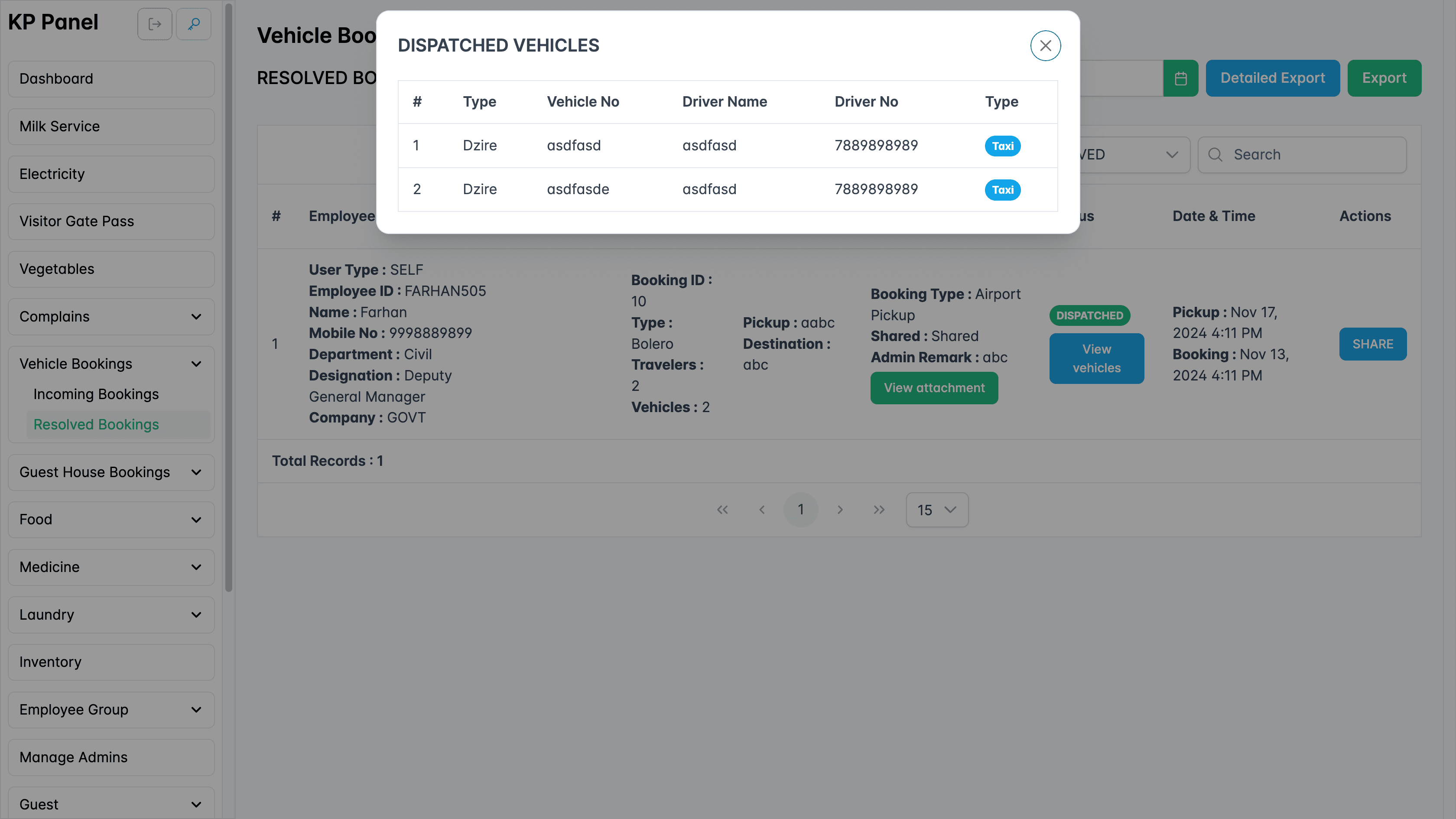
Task: Go to first page of pagination
Action: coord(722,510)
